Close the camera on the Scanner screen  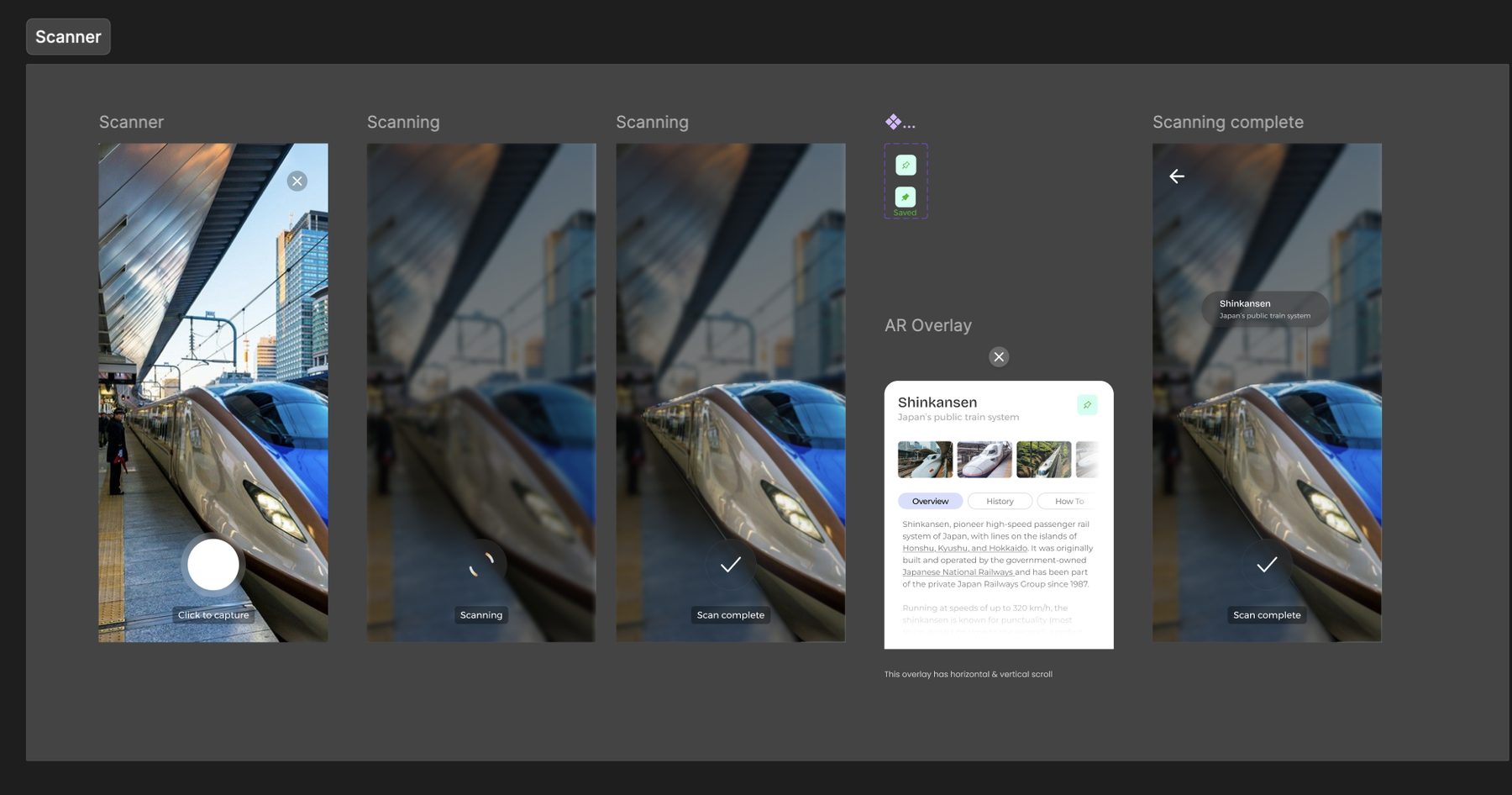click(297, 181)
